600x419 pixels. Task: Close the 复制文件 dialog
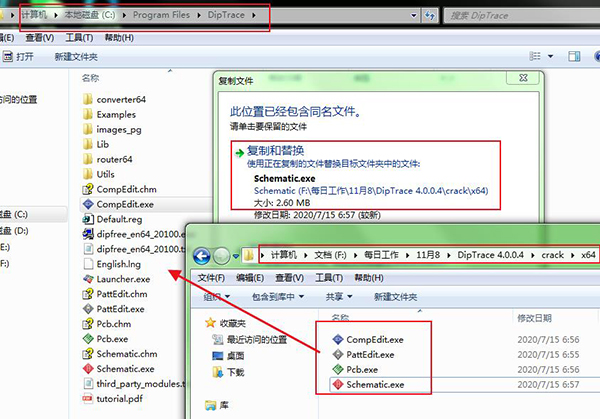[x=523, y=78]
